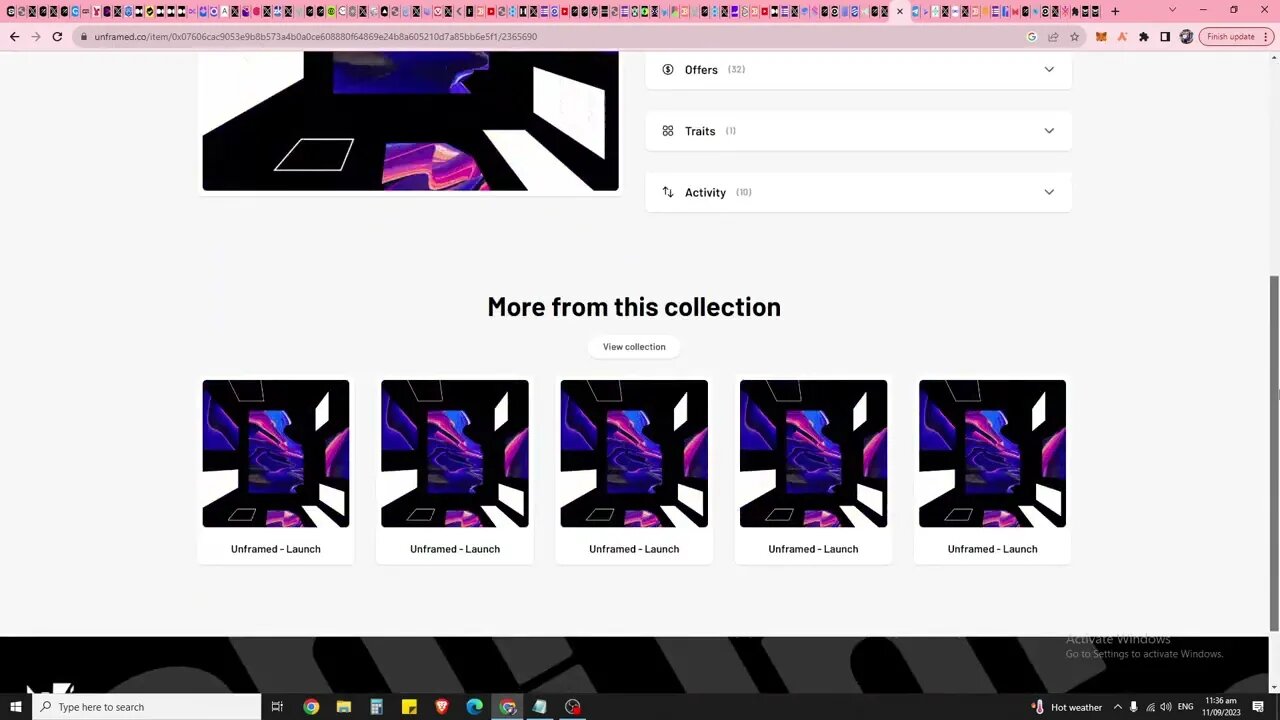The height and width of the screenshot is (720, 1280).
Task: Click the site lock icon in address bar
Action: (84, 37)
